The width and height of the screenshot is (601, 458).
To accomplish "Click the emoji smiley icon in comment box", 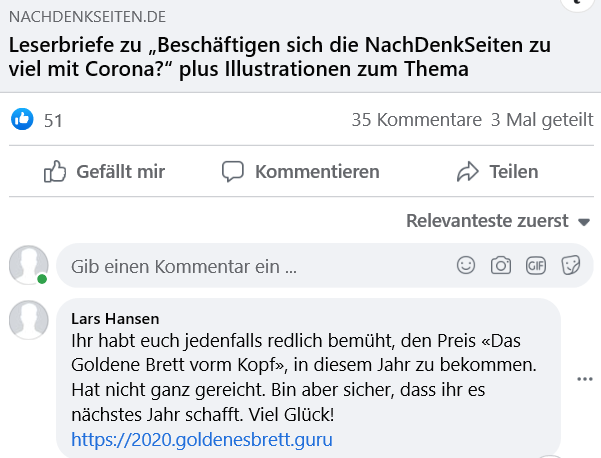I will (466, 265).
